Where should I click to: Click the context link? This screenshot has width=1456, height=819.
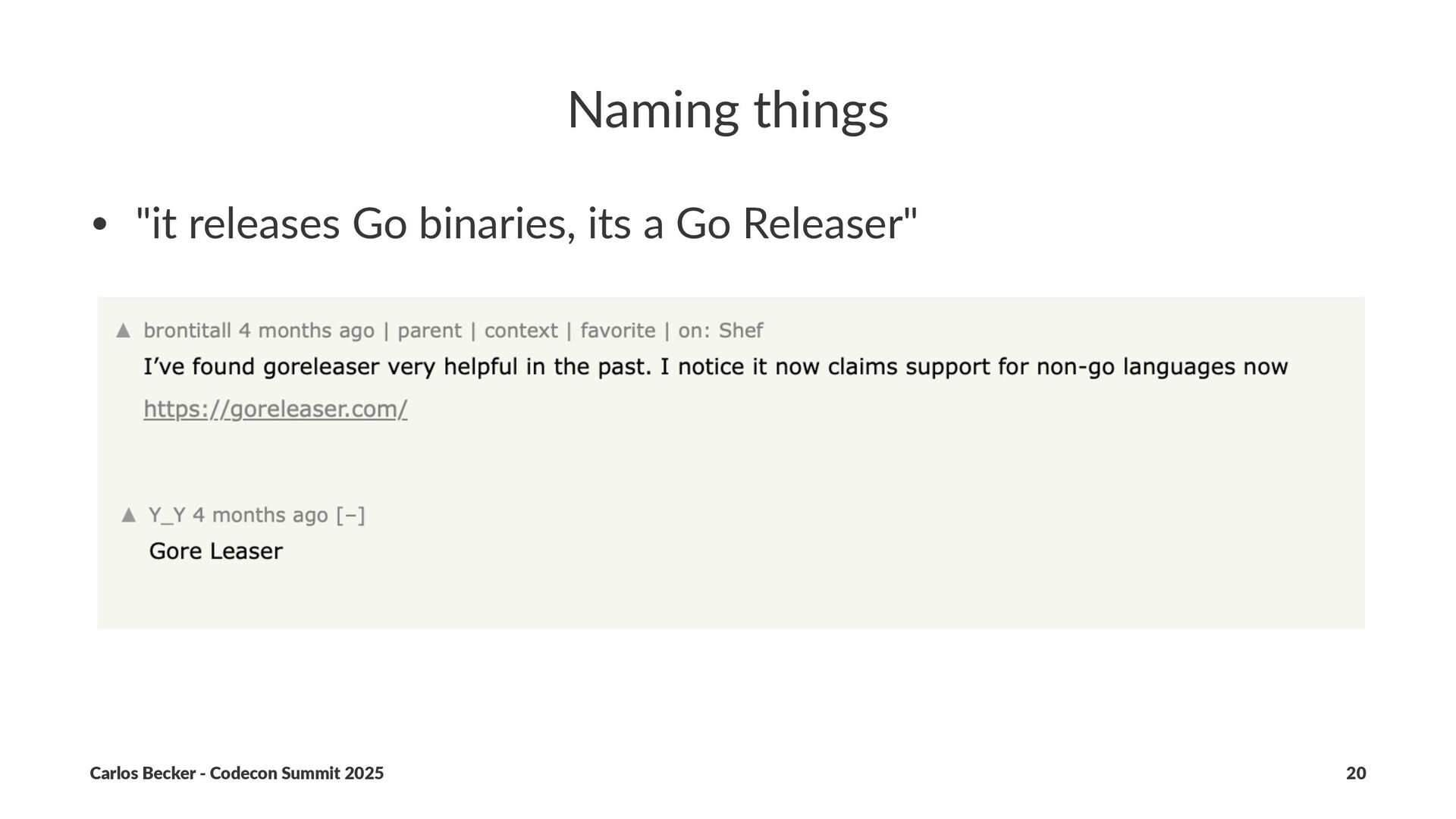click(x=521, y=331)
